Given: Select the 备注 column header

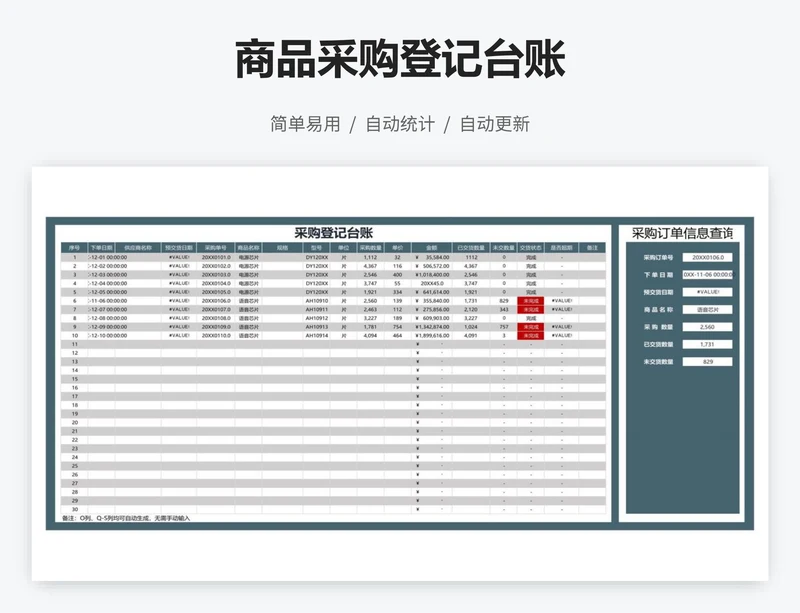Looking at the screenshot, I should (592, 248).
